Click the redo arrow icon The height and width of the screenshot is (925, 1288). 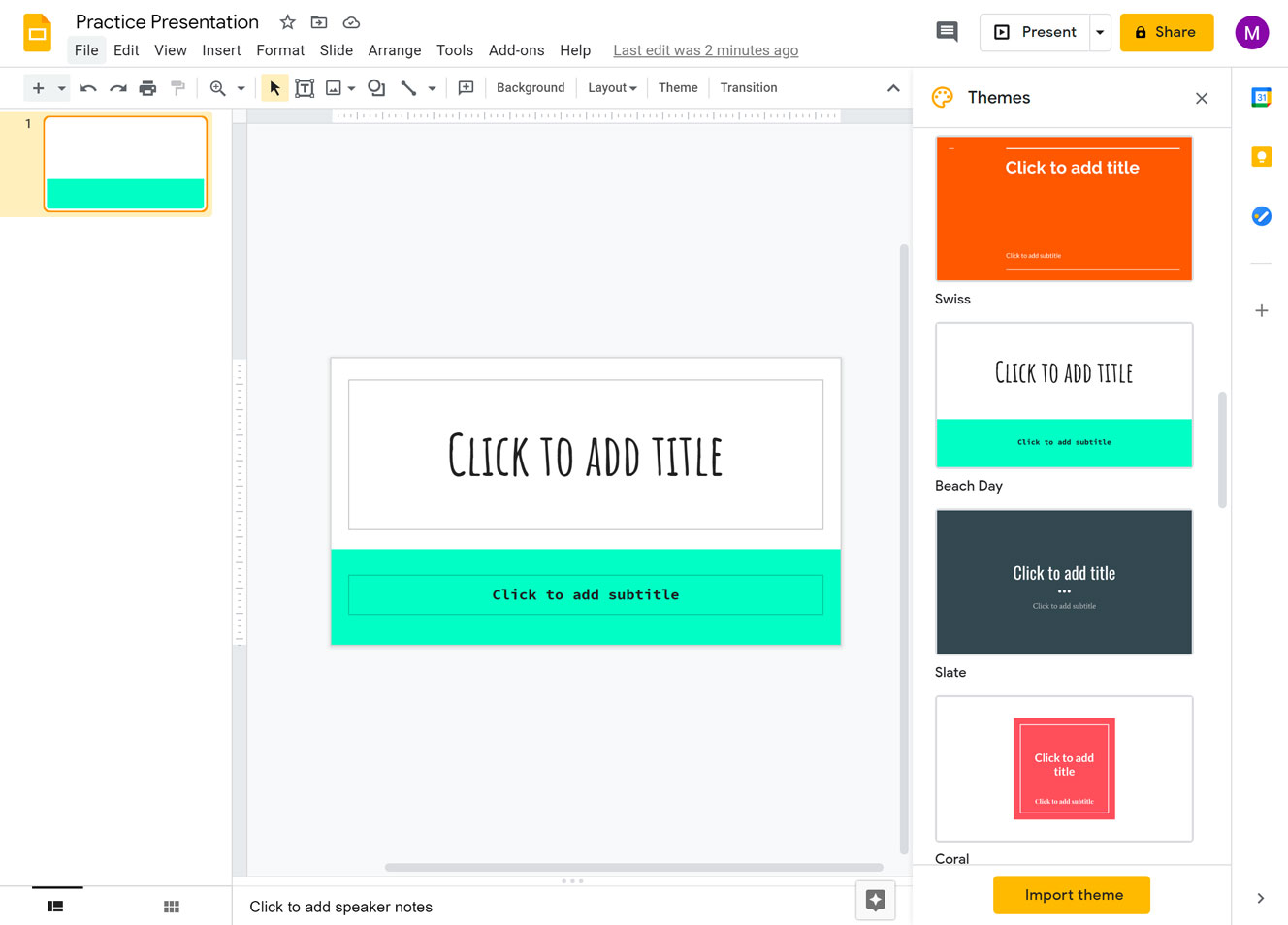pyautogui.click(x=117, y=88)
